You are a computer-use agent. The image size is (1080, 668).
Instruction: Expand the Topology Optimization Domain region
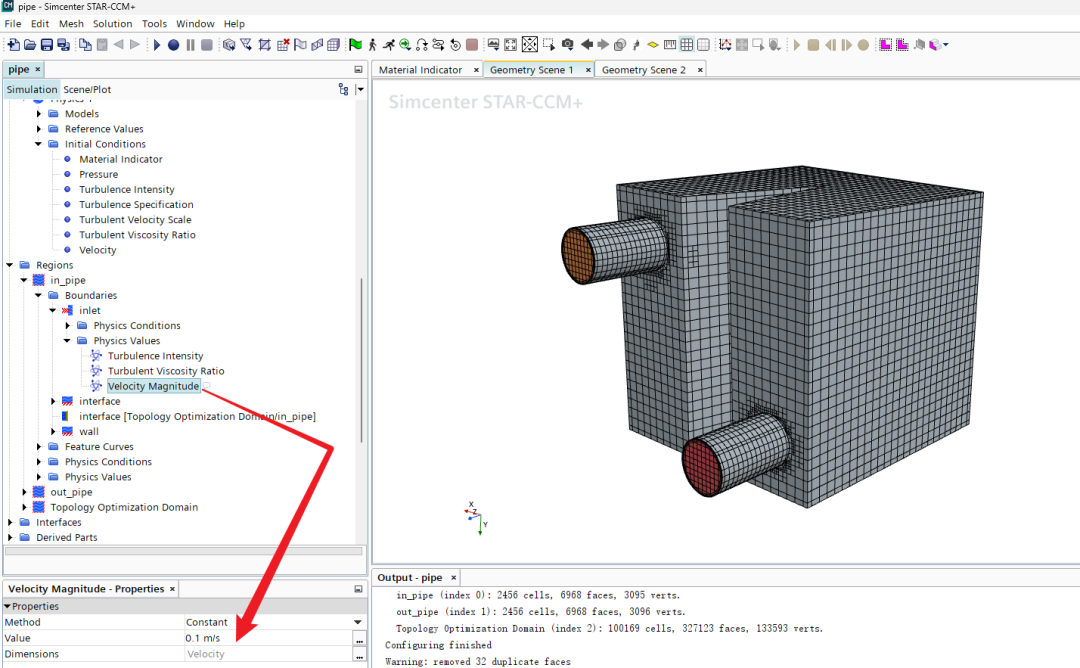[24, 508]
